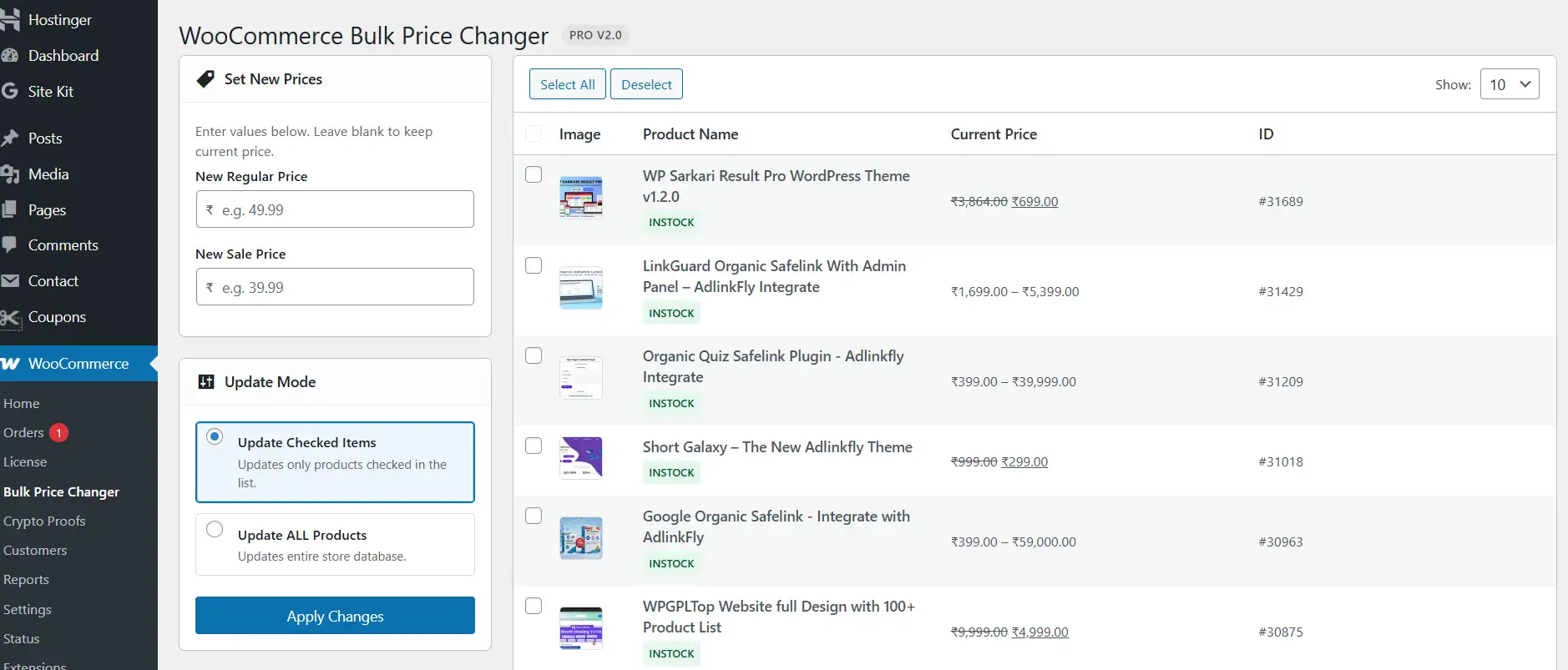
Task: Open the WooCommerce Settings submenu item
Action: pyautogui.click(x=28, y=610)
